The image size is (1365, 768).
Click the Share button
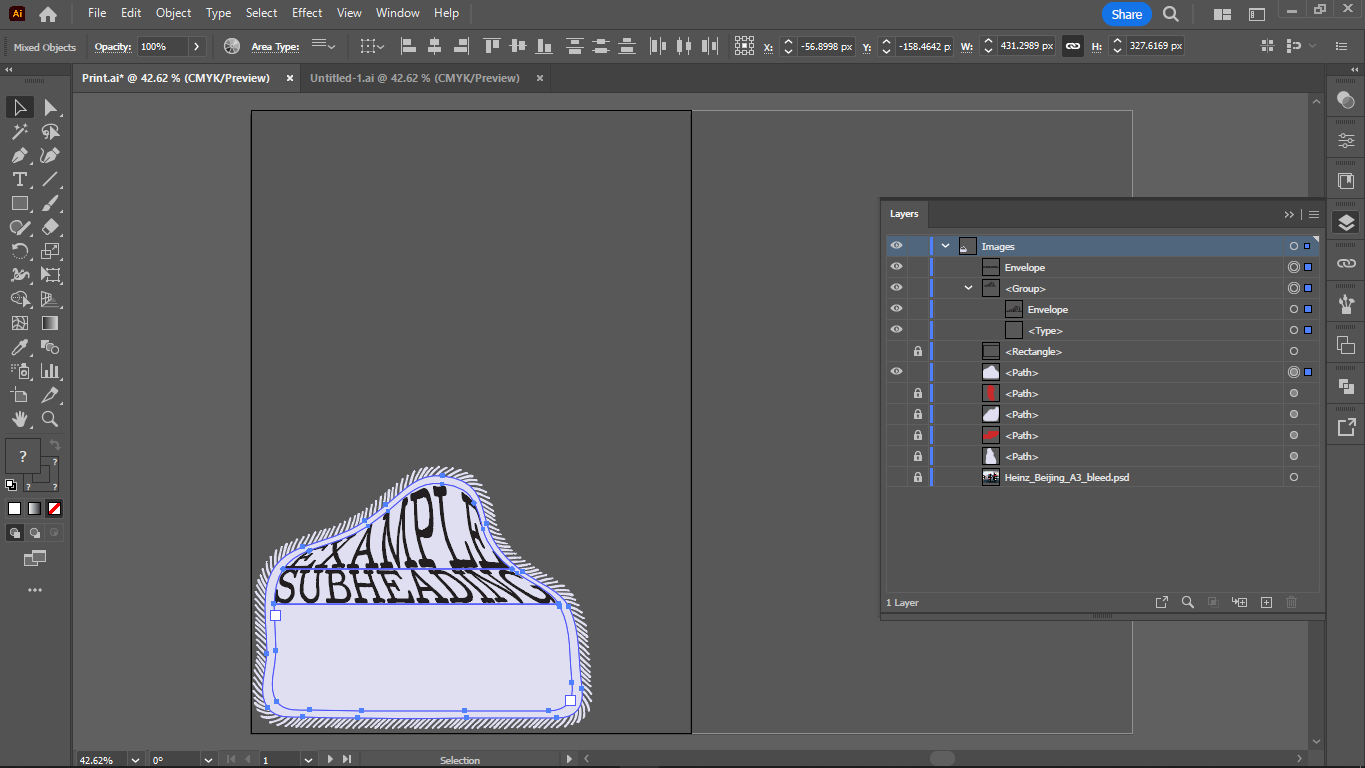coord(1126,14)
